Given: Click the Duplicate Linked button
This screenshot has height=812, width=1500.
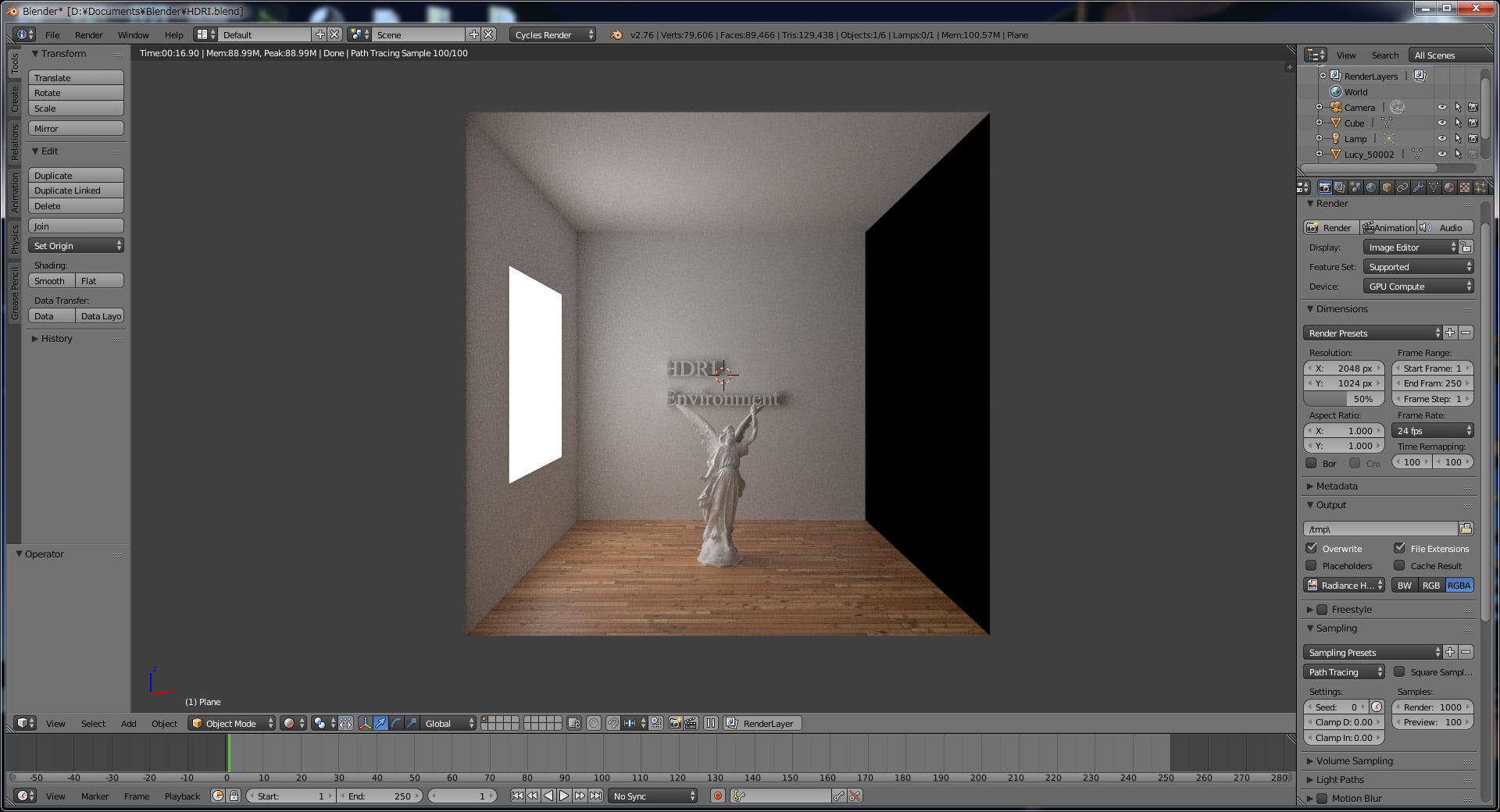Looking at the screenshot, I should tap(76, 191).
